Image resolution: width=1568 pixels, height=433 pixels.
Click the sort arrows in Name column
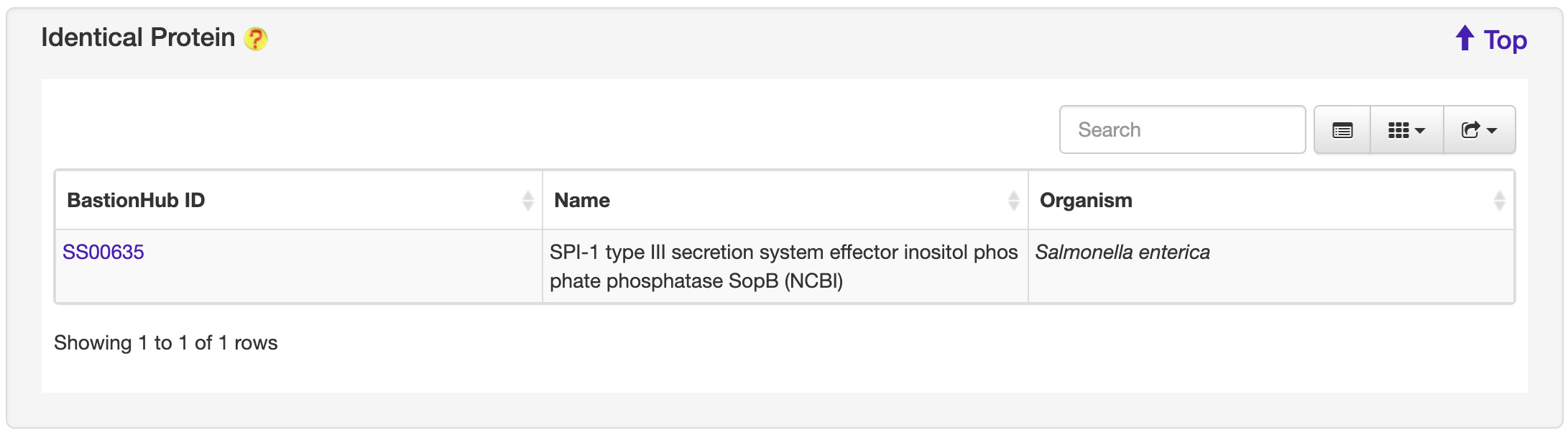(1013, 201)
